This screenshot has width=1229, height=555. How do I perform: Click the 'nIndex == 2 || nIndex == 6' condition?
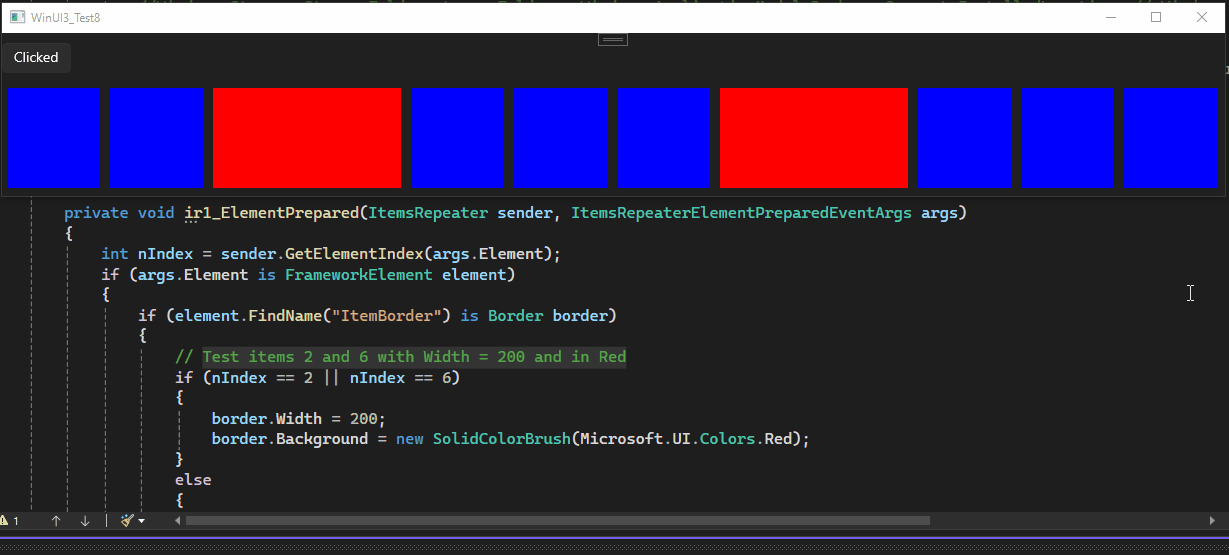pos(329,378)
